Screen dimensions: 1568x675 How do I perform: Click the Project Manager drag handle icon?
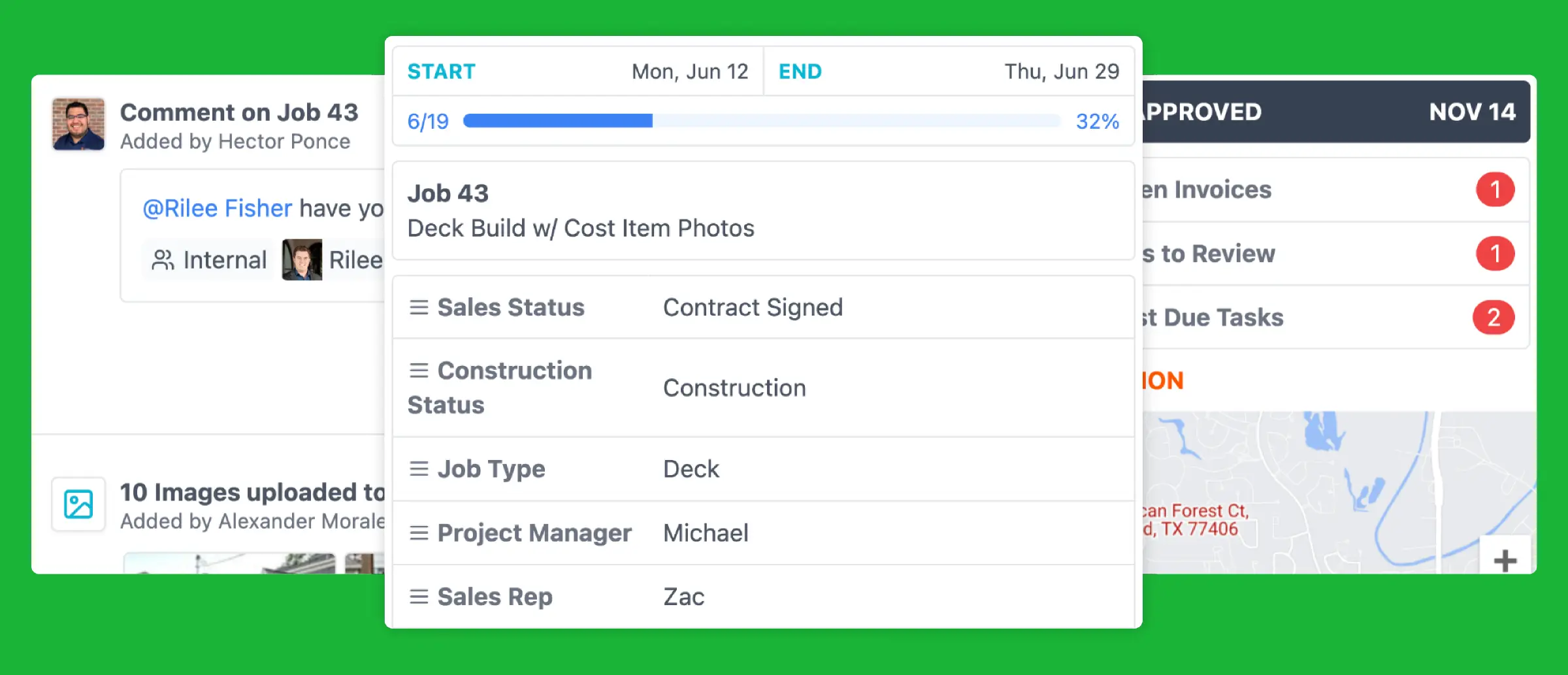tap(419, 533)
